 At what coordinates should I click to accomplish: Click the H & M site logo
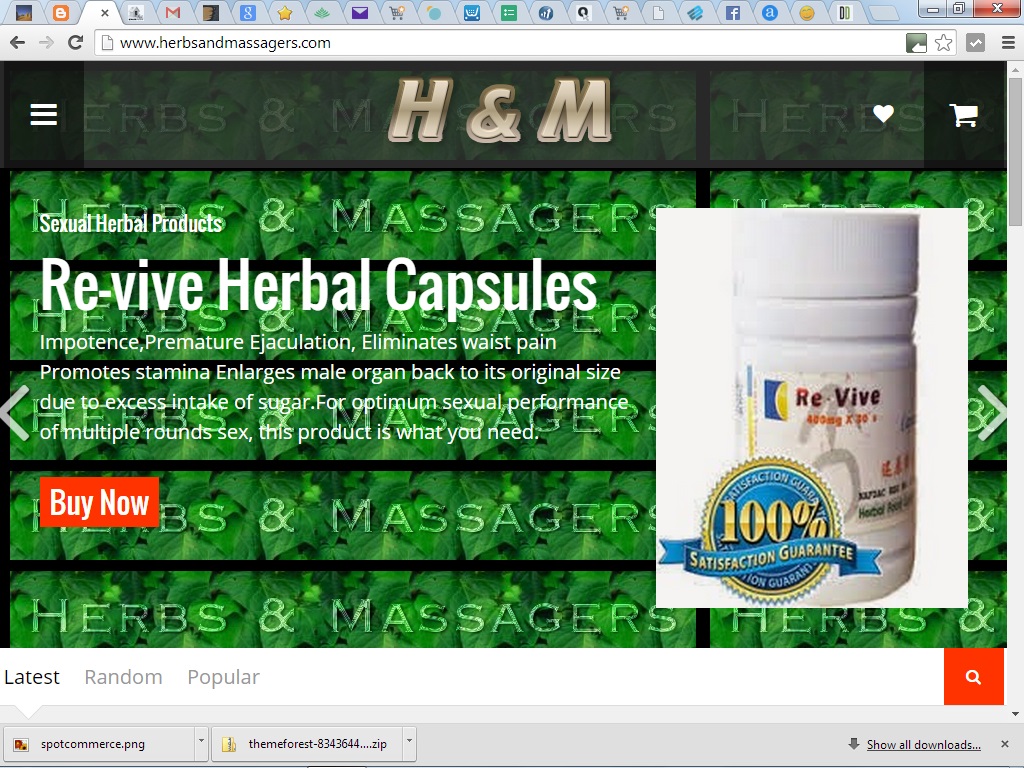coord(500,110)
